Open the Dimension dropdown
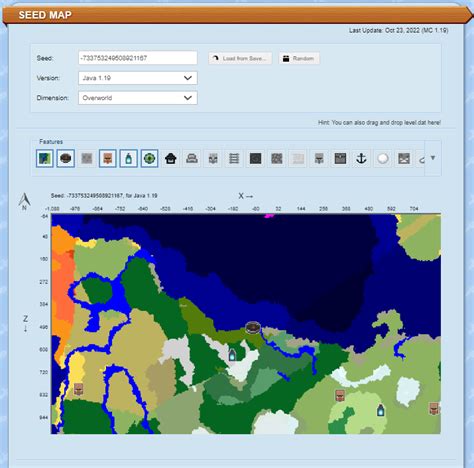 pyautogui.click(x=138, y=98)
